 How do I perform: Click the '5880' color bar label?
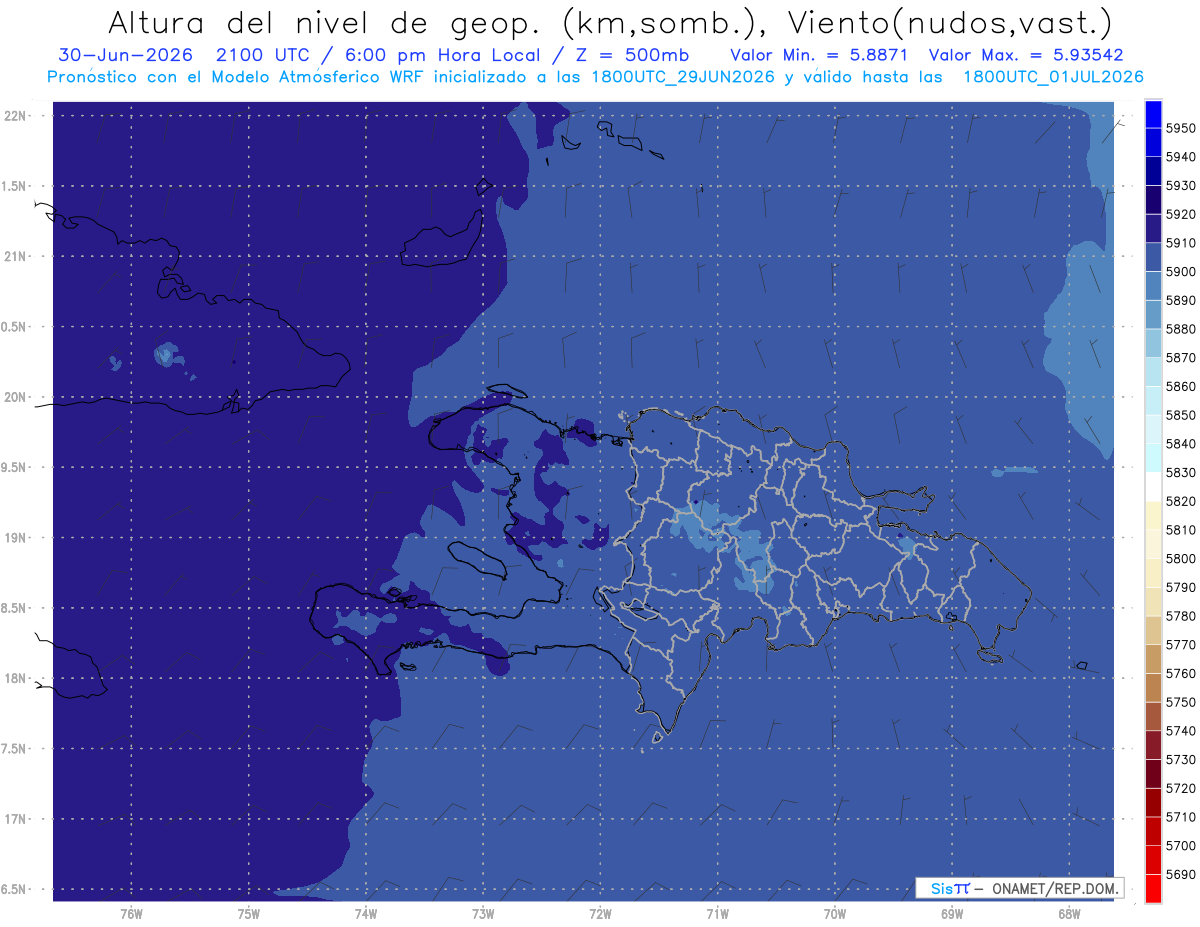click(x=1180, y=329)
